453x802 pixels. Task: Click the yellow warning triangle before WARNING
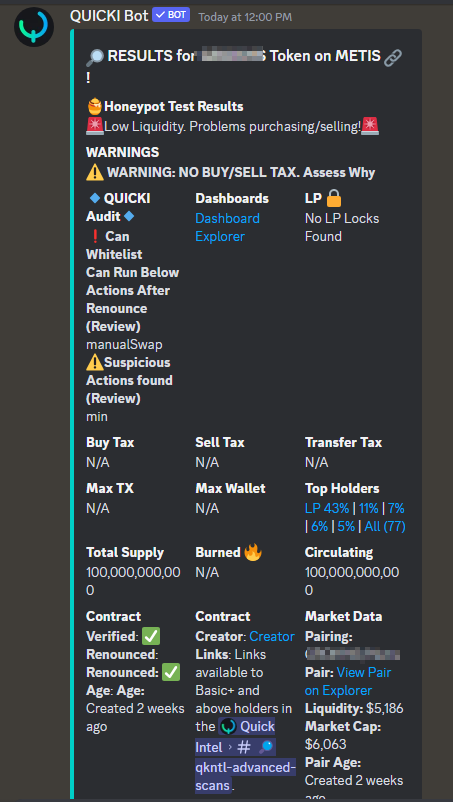[x=95, y=173]
